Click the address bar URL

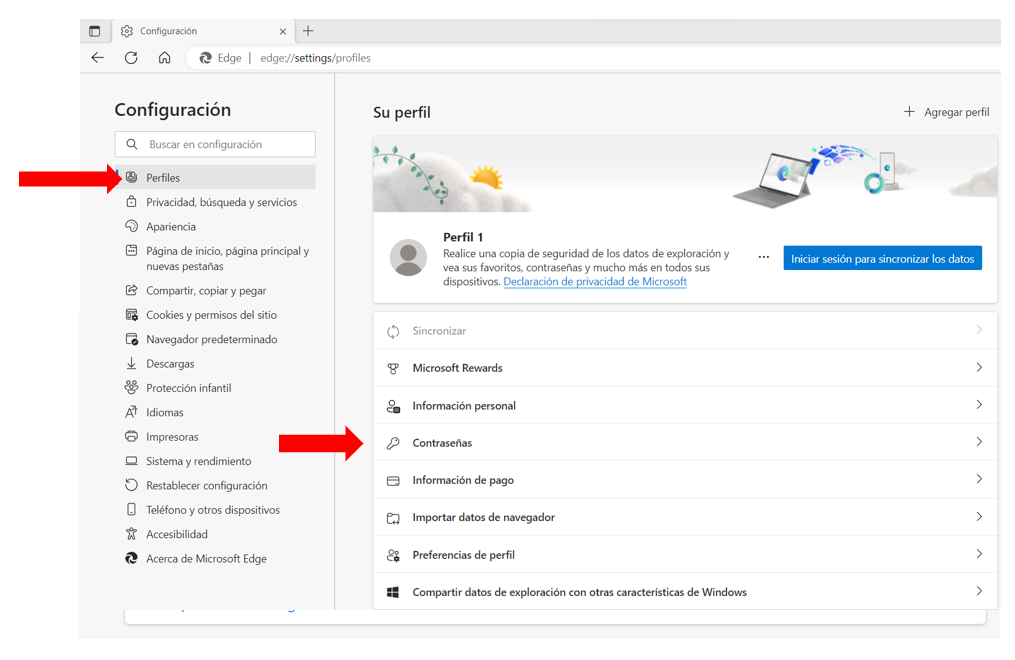[315, 58]
